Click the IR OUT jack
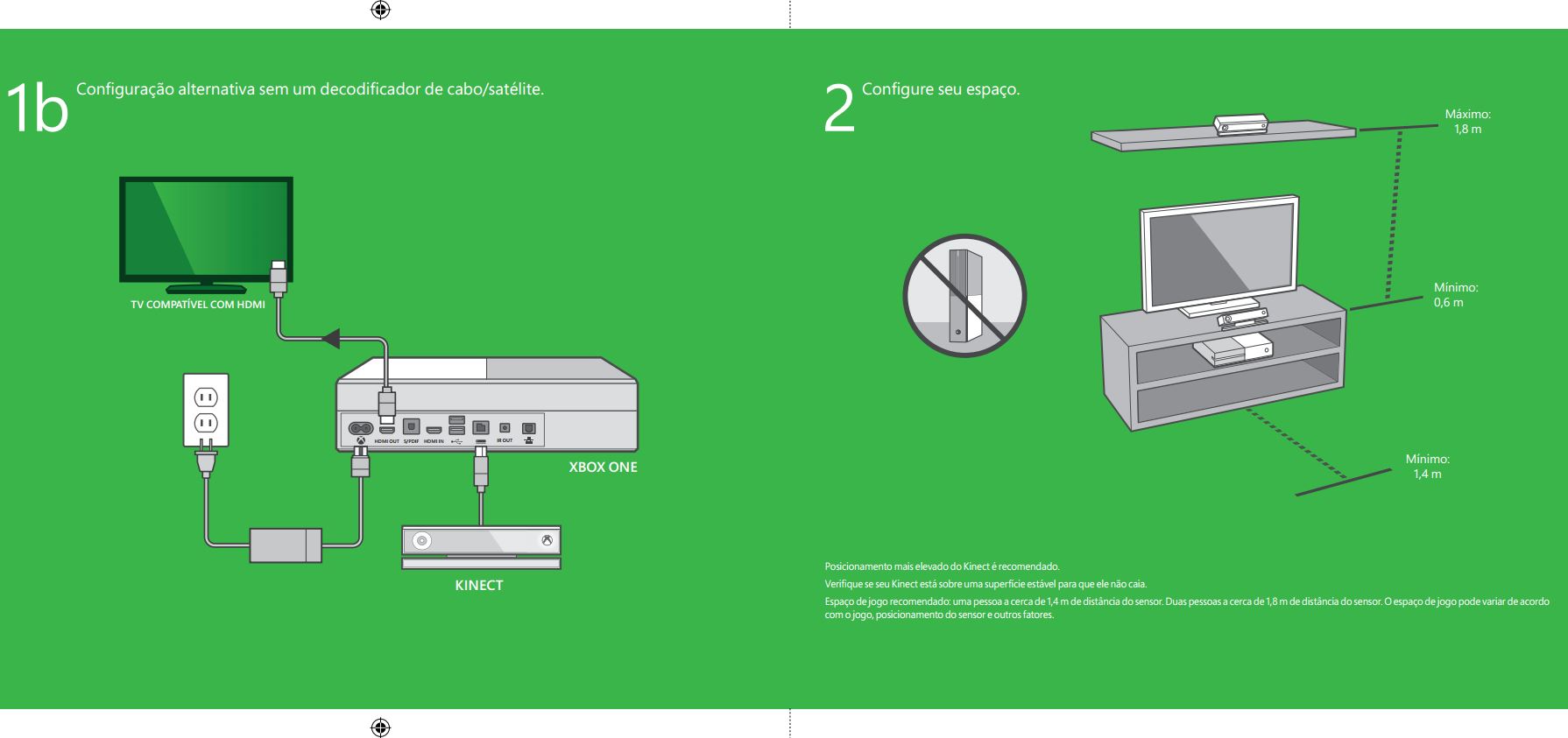The image size is (1568, 738). [x=505, y=427]
